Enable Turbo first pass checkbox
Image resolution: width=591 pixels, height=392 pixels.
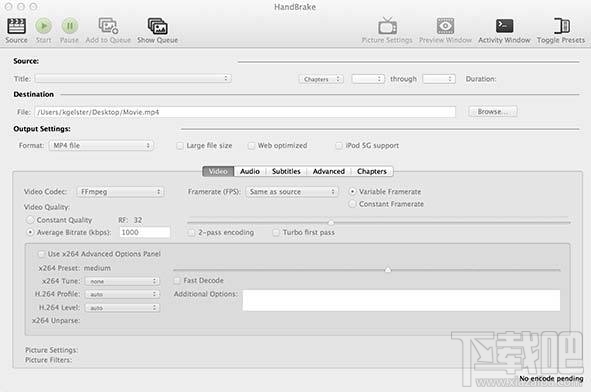(x=276, y=233)
